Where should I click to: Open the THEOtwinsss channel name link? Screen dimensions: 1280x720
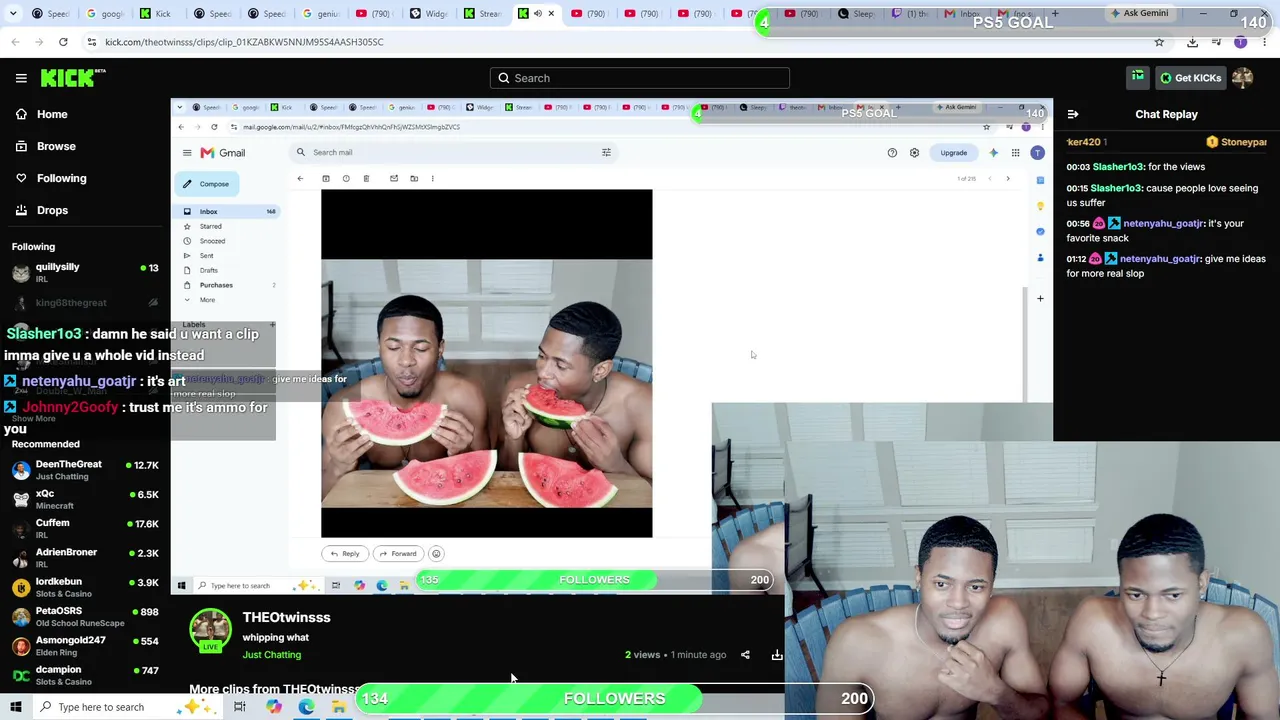286,617
